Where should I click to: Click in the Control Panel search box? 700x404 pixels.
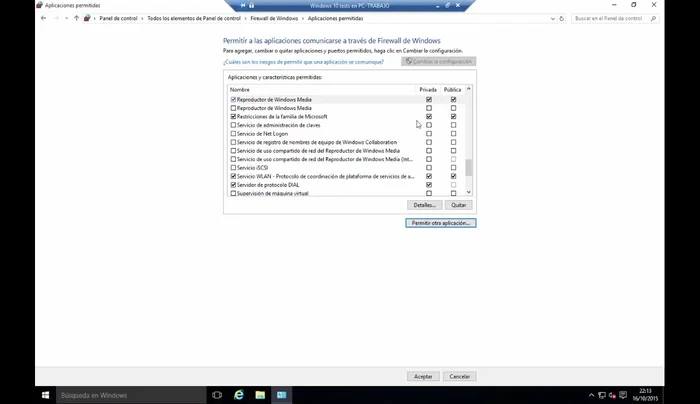click(x=610, y=18)
